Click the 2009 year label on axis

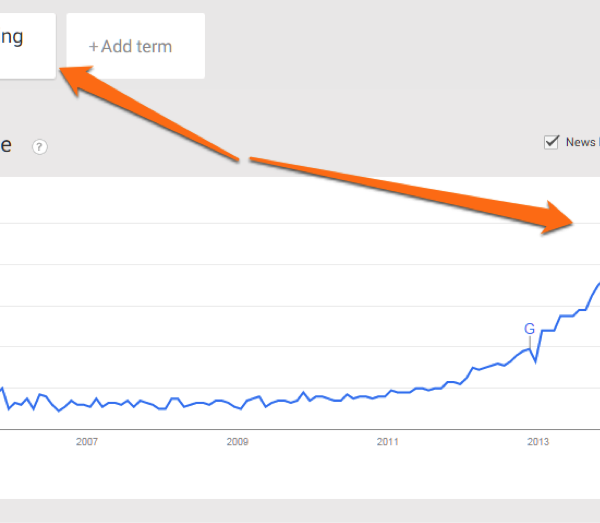coord(237,441)
